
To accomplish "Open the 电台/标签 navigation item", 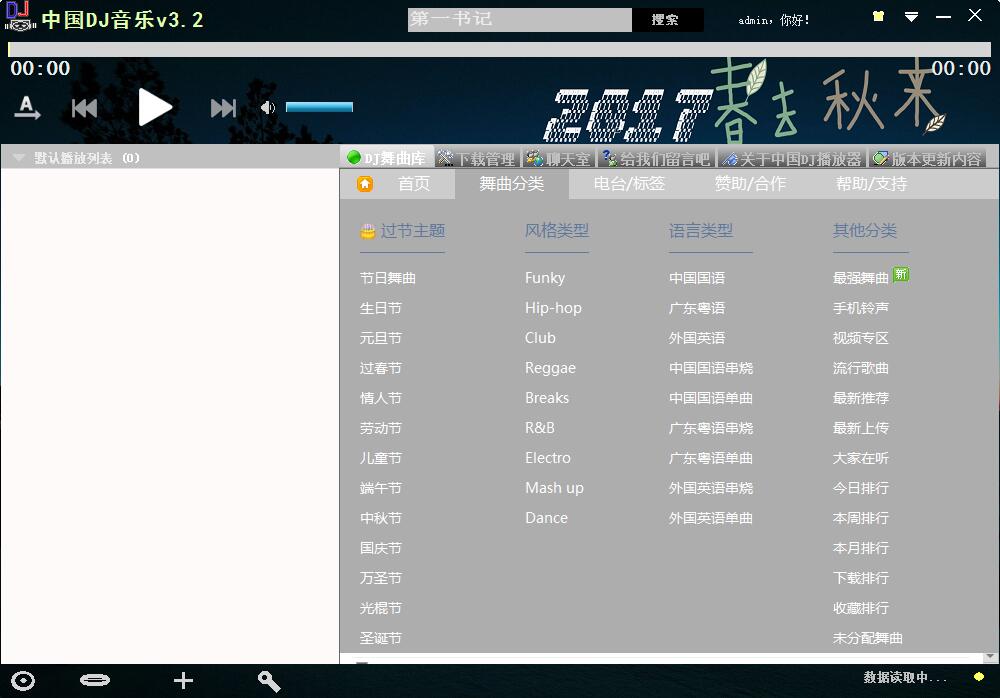I will pyautogui.click(x=629, y=184).
